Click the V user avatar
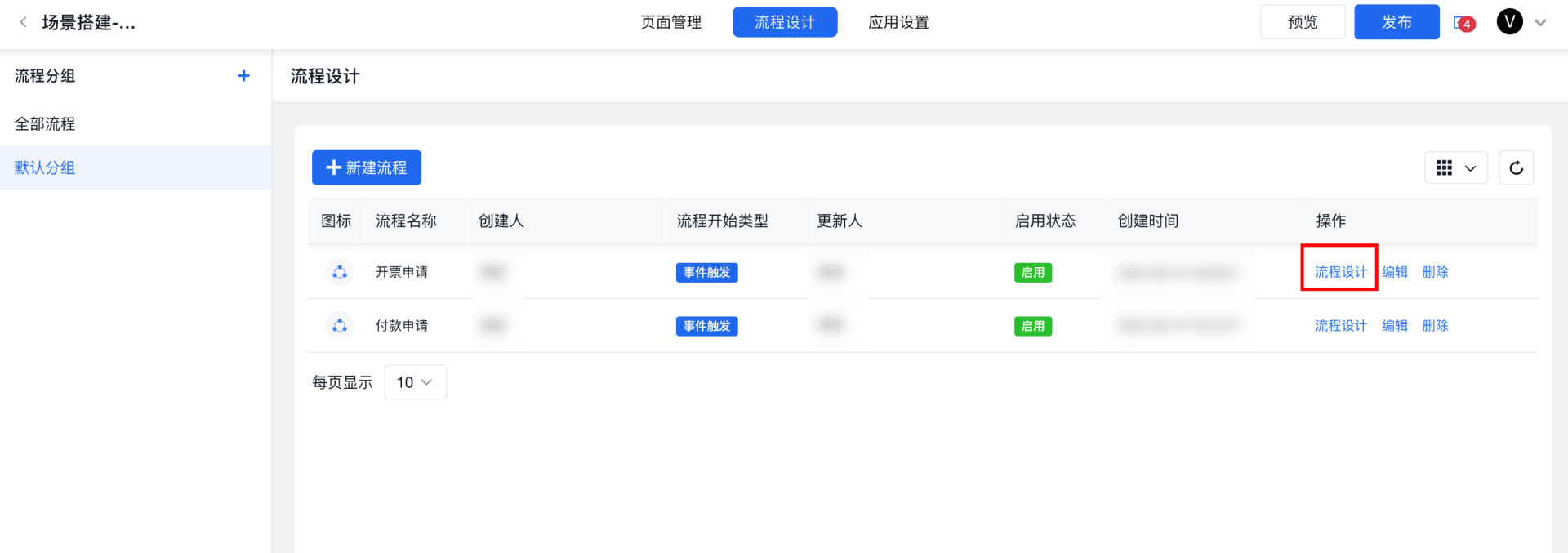Image resolution: width=1568 pixels, height=553 pixels. tap(1509, 22)
